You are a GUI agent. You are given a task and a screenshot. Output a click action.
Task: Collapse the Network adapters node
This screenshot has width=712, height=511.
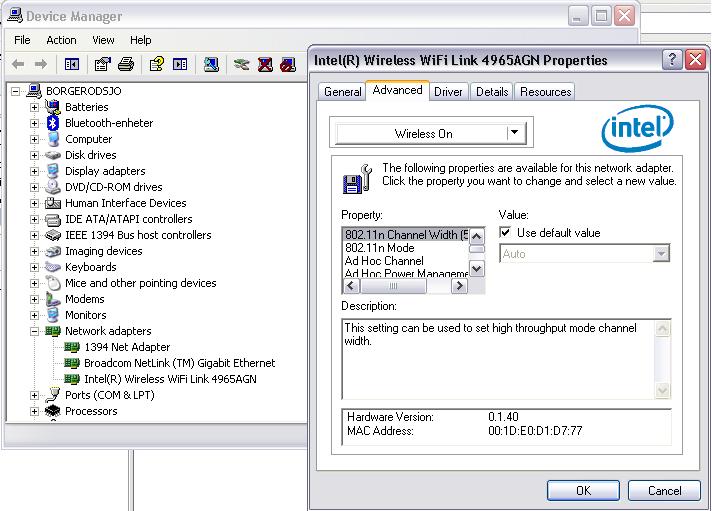(34, 331)
